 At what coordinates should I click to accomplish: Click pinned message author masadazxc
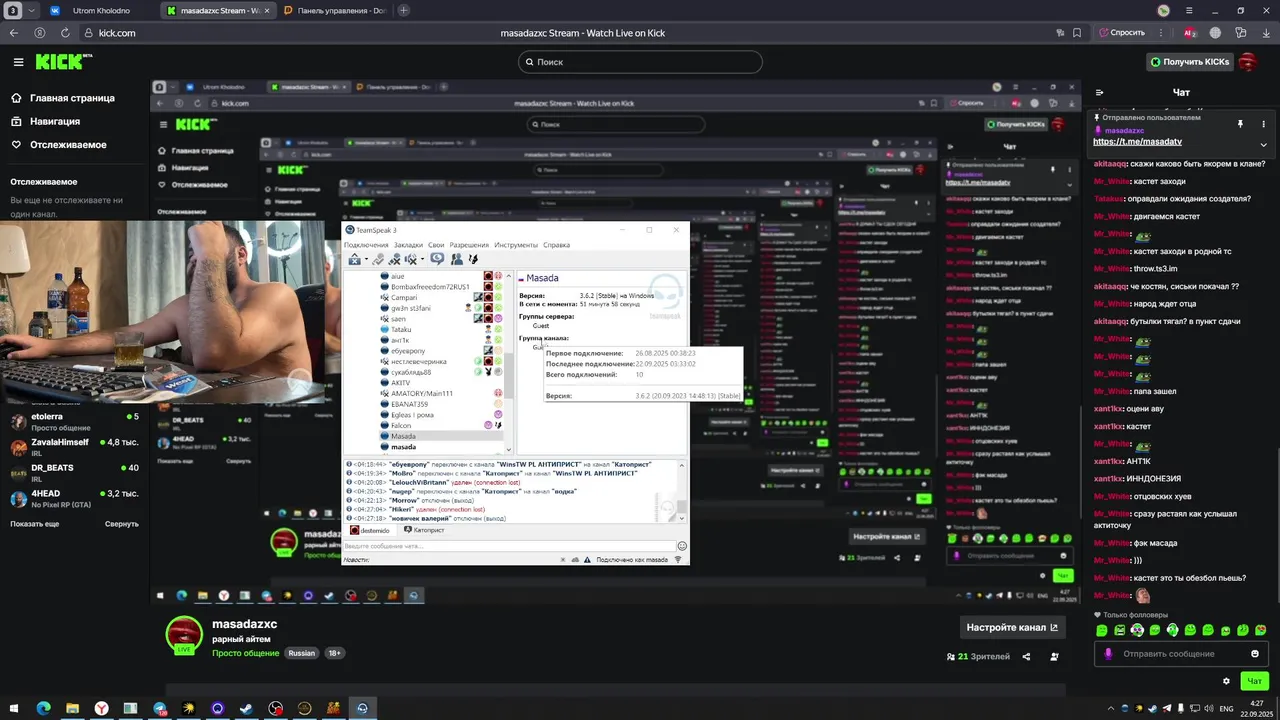coord(1124,130)
